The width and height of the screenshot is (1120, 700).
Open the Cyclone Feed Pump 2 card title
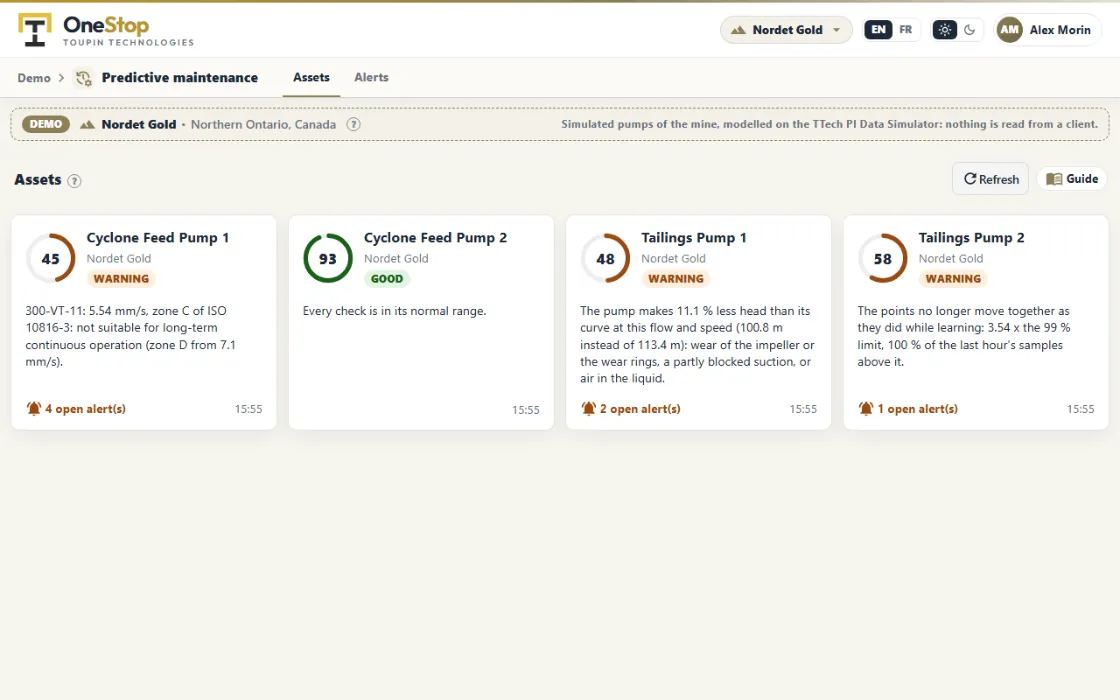[x=435, y=238]
